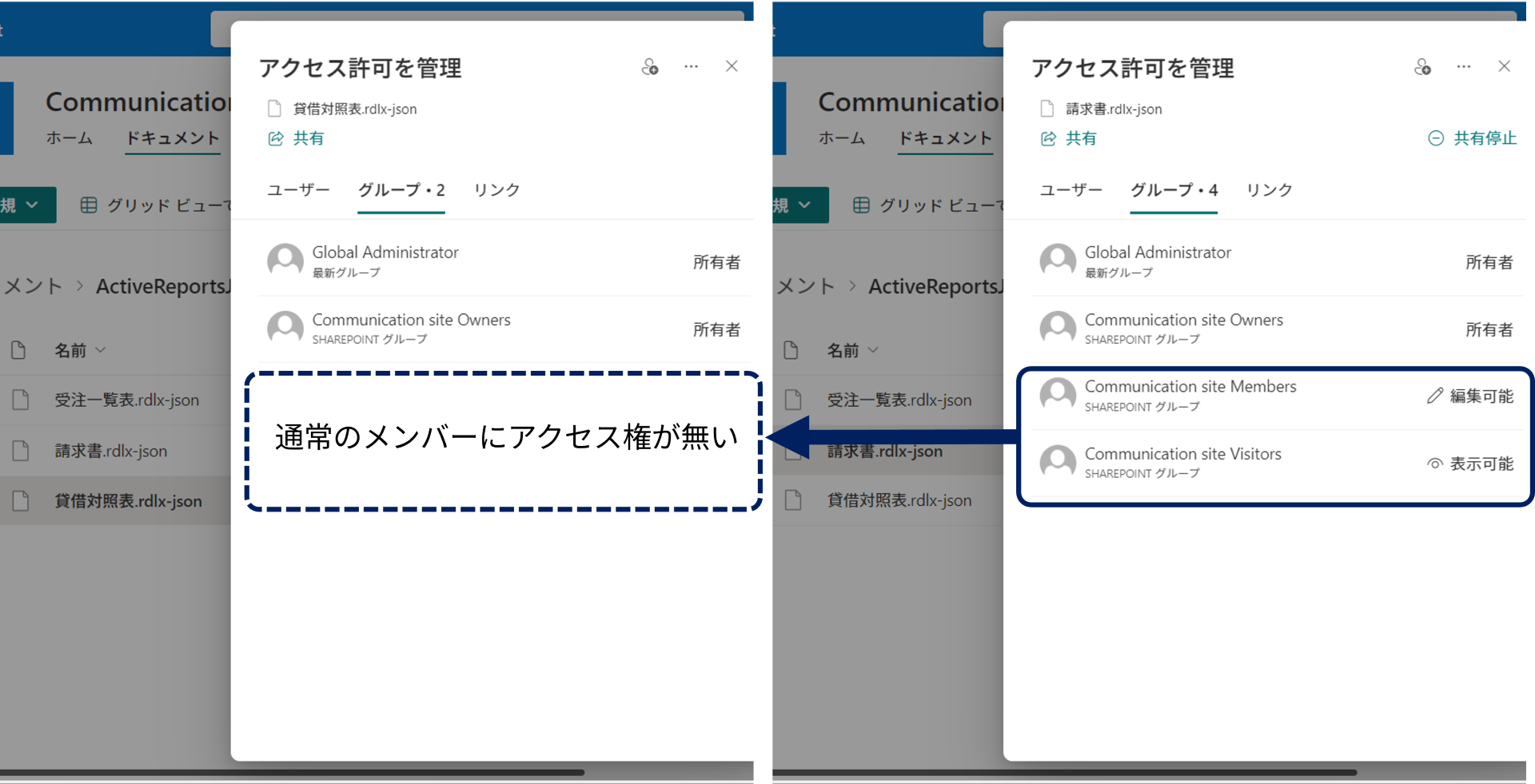Switch to the リンク tab

point(496,190)
